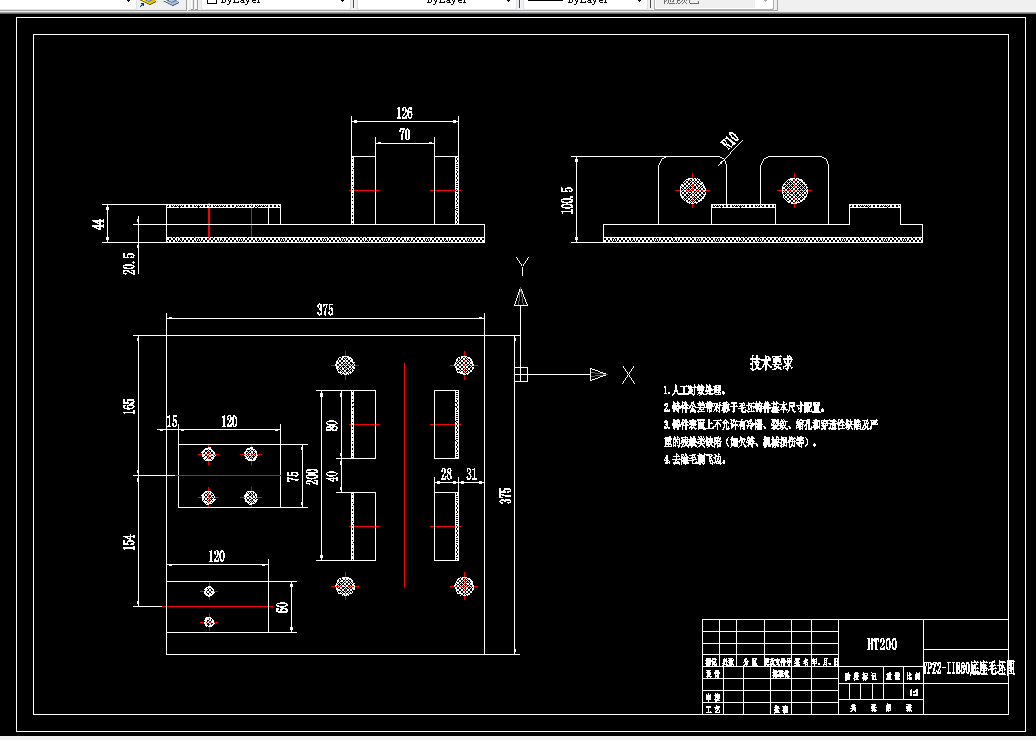Click the R10 radius label
This screenshot has width=1036, height=740.
click(731, 141)
